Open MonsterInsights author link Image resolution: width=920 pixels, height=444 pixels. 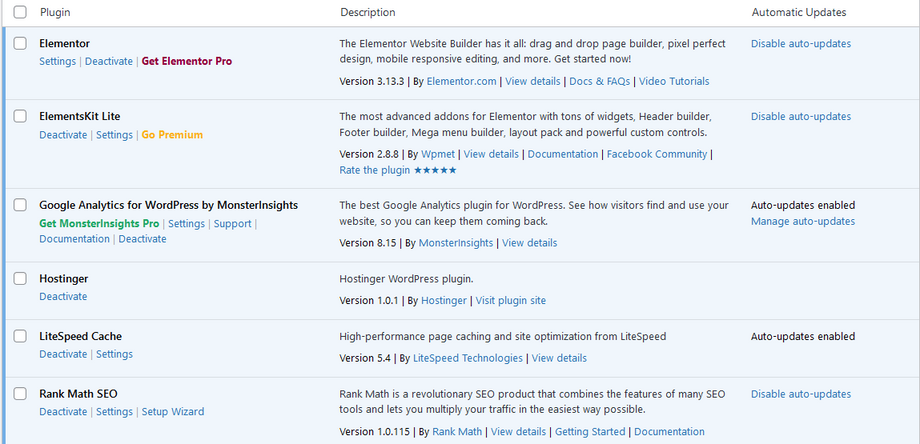click(456, 243)
